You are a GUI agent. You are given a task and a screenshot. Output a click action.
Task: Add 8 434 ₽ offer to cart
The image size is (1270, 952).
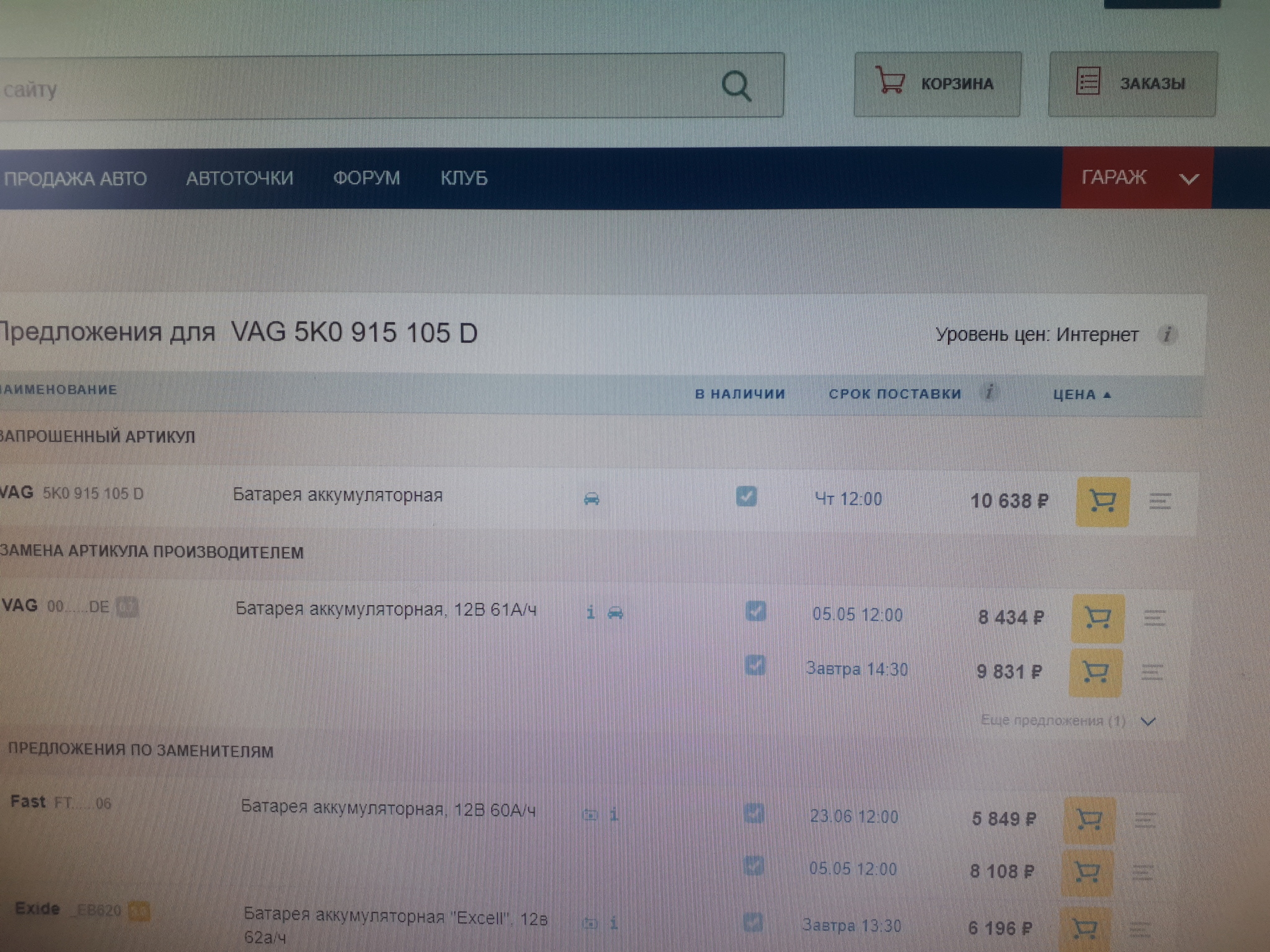click(x=1098, y=618)
